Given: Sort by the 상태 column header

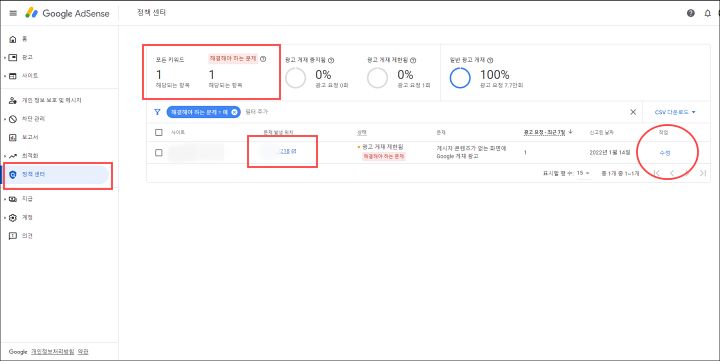Looking at the screenshot, I should tap(362, 132).
